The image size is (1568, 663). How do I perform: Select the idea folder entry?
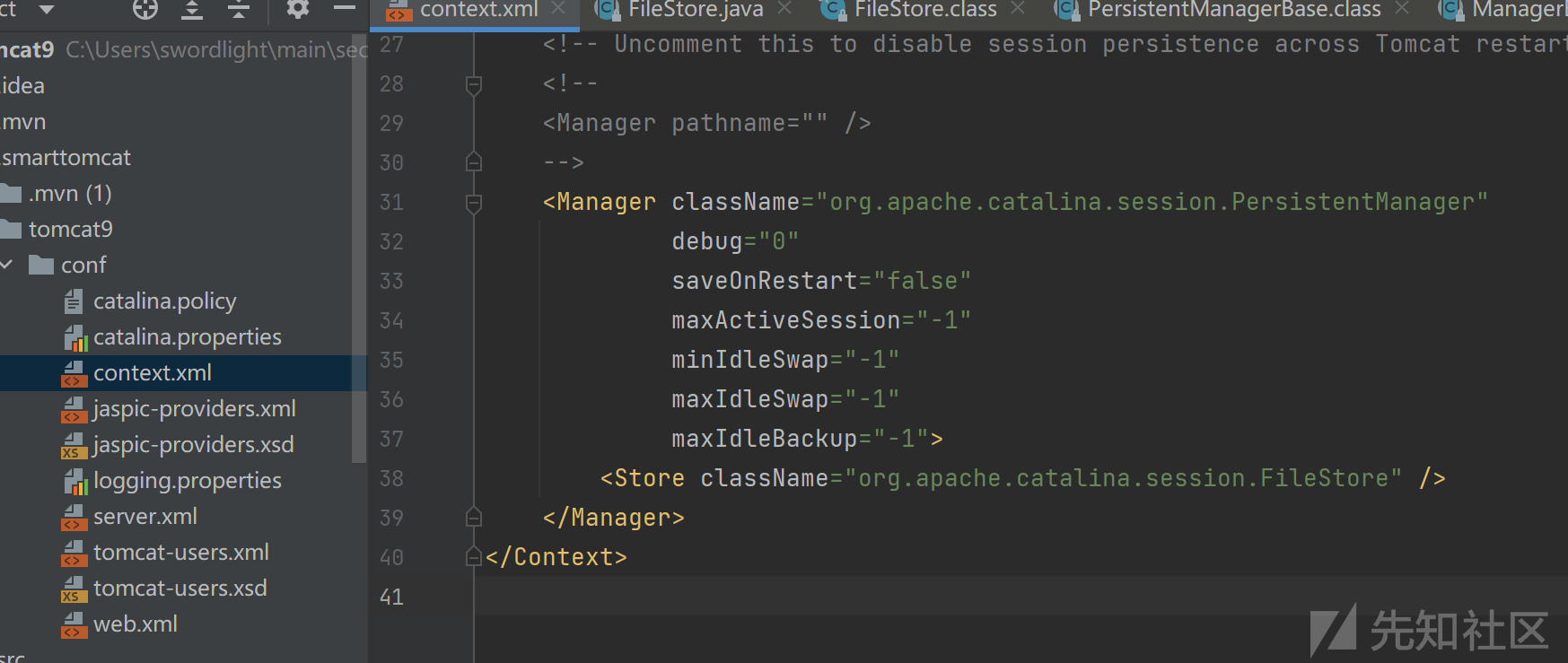click(x=22, y=85)
